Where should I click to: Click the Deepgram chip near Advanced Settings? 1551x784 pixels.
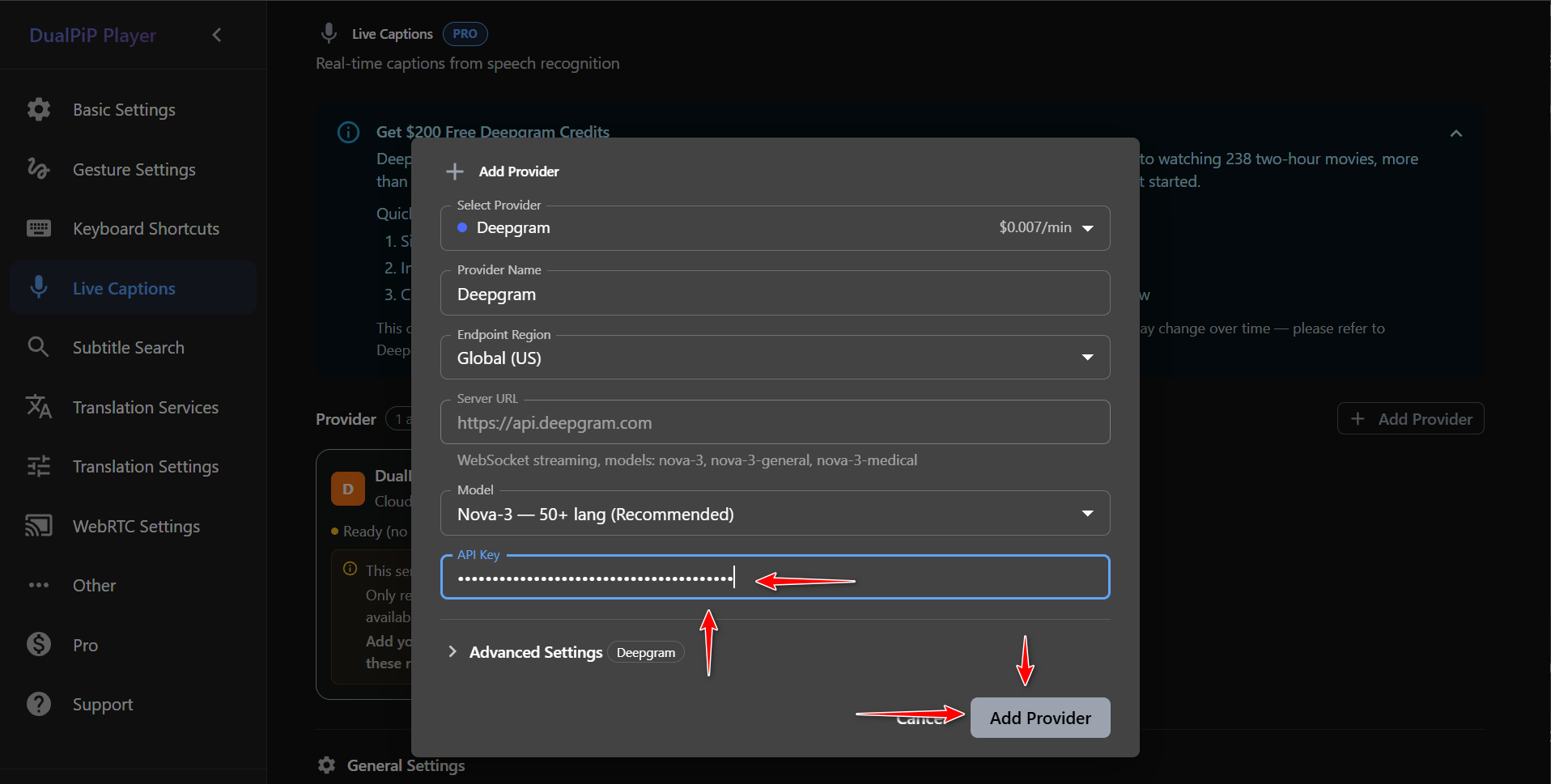point(646,652)
